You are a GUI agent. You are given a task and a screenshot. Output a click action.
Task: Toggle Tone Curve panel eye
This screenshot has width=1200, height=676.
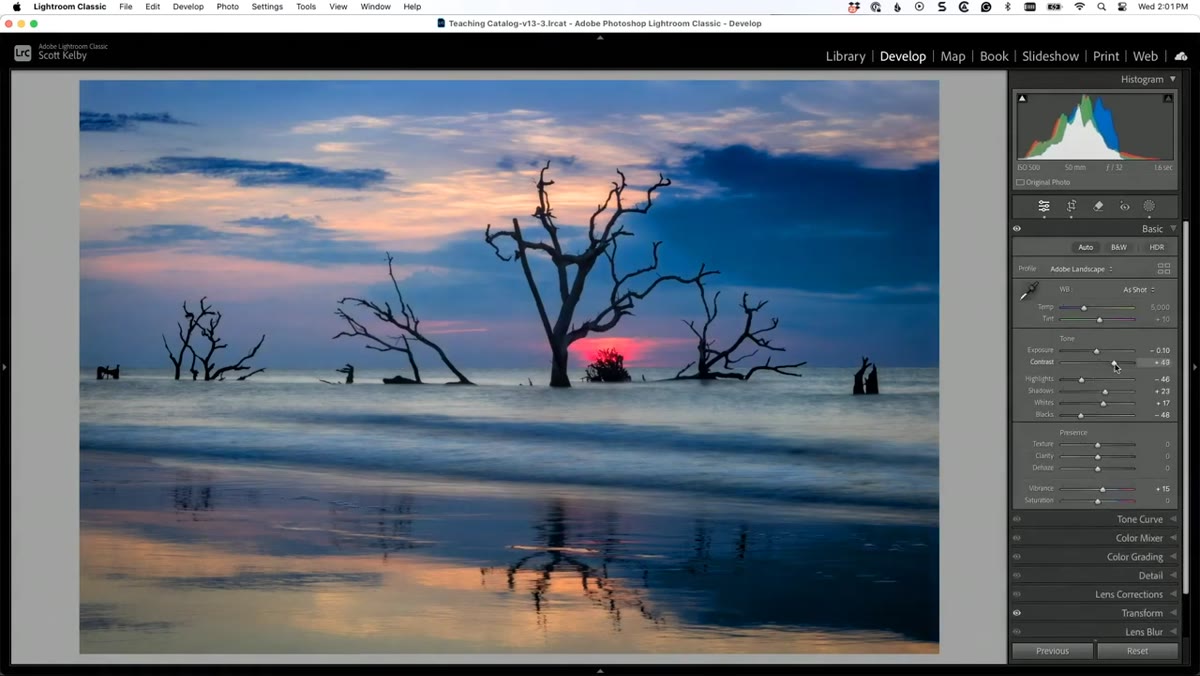tap(1017, 519)
